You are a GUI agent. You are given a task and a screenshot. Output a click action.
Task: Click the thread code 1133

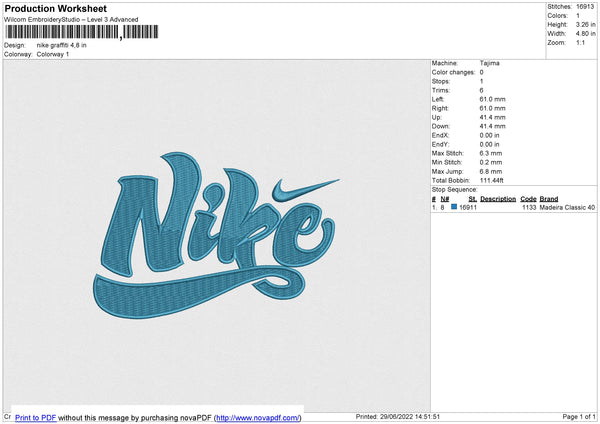click(x=529, y=207)
